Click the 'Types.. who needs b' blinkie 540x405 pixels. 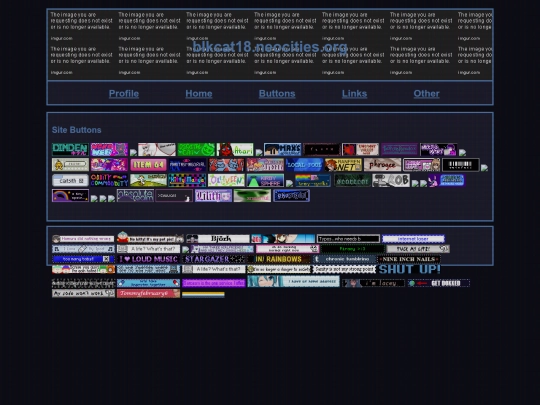[x=348, y=239]
